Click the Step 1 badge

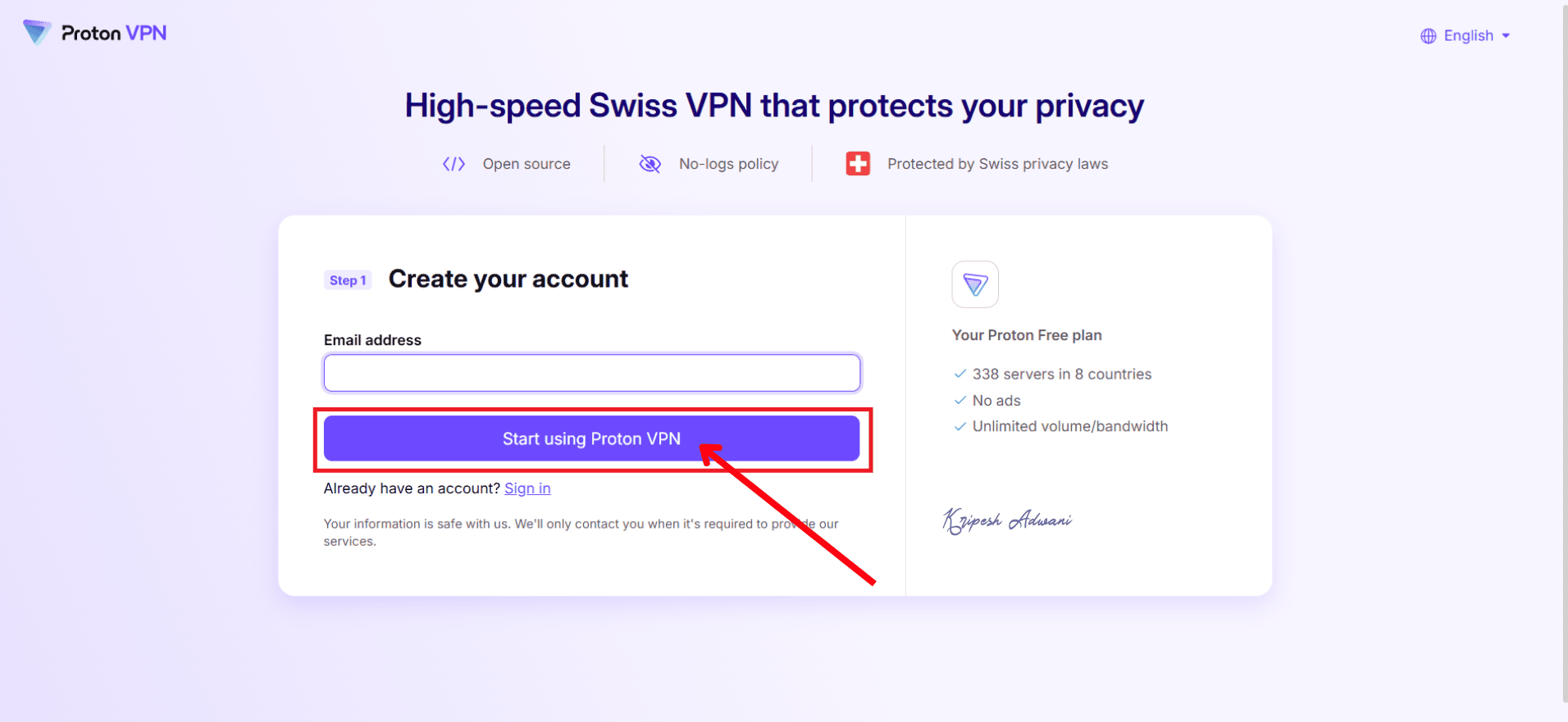pos(348,280)
